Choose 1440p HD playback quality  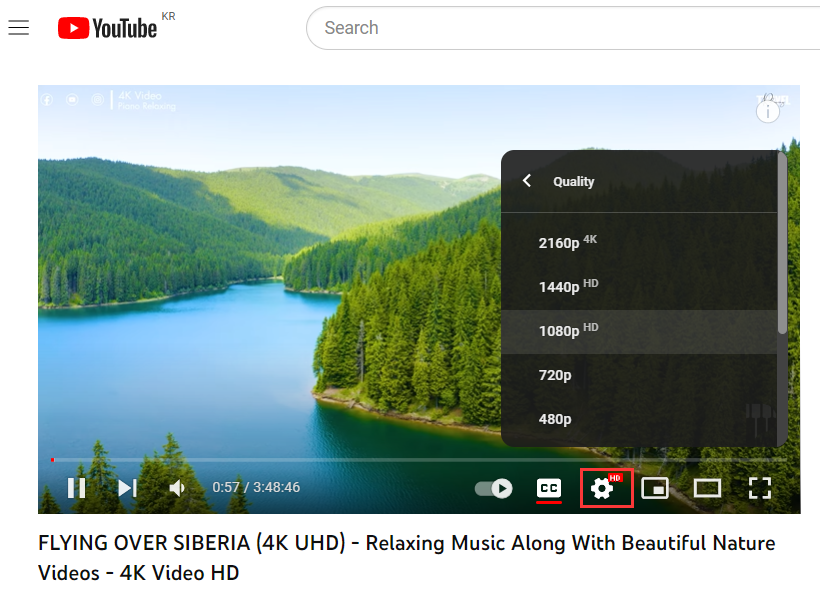pos(566,286)
